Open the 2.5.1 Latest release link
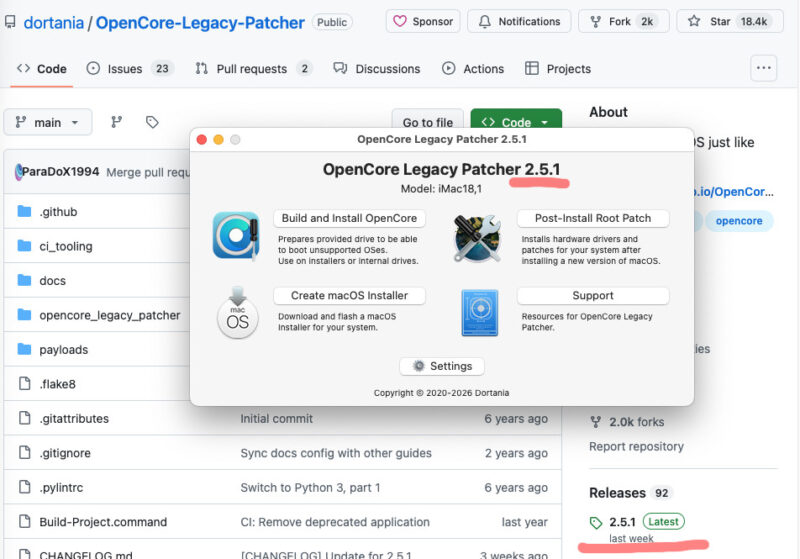Viewport: 800px width, 559px height. [646, 522]
